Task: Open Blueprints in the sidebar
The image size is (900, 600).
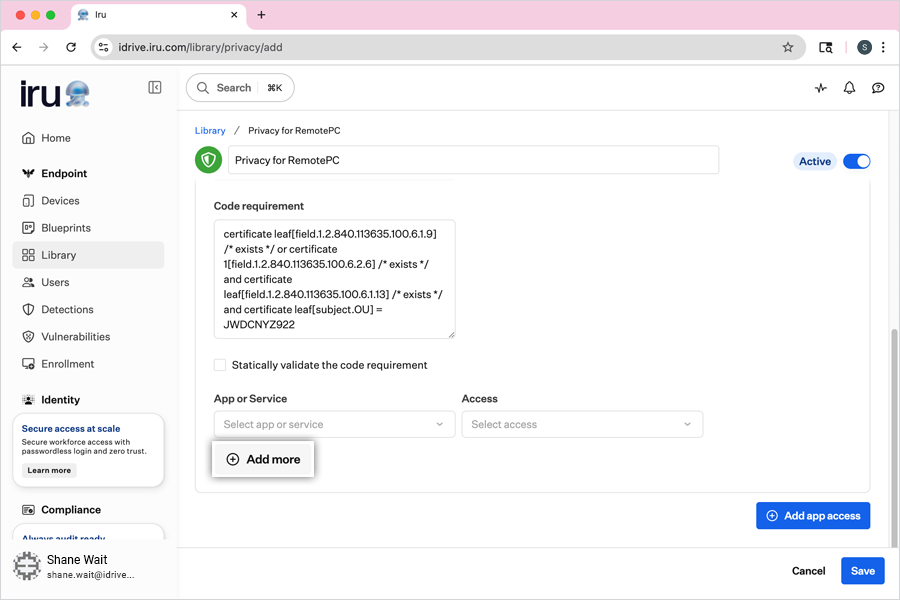Action: coord(66,228)
